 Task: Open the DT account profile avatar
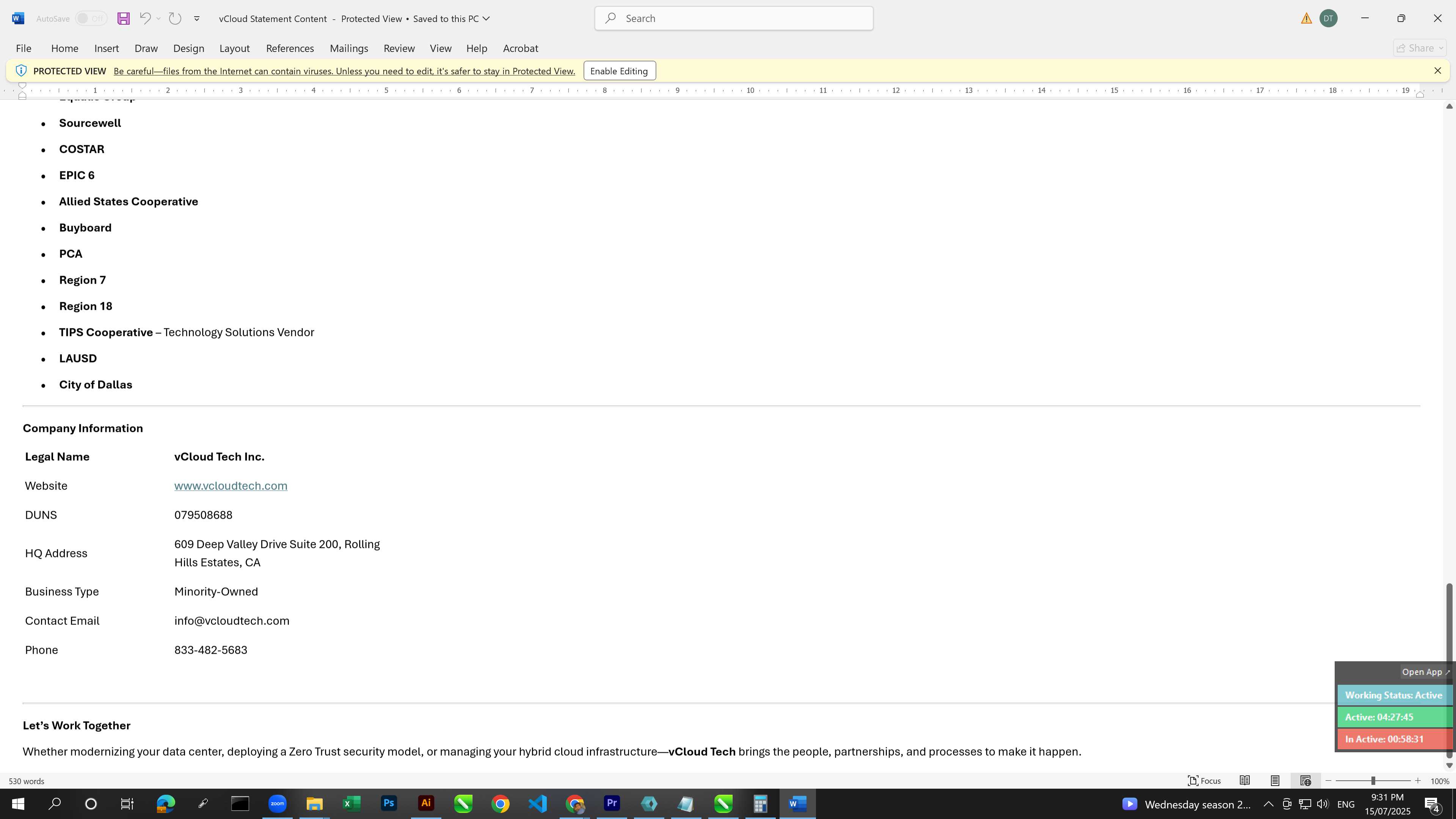pos(1328,19)
